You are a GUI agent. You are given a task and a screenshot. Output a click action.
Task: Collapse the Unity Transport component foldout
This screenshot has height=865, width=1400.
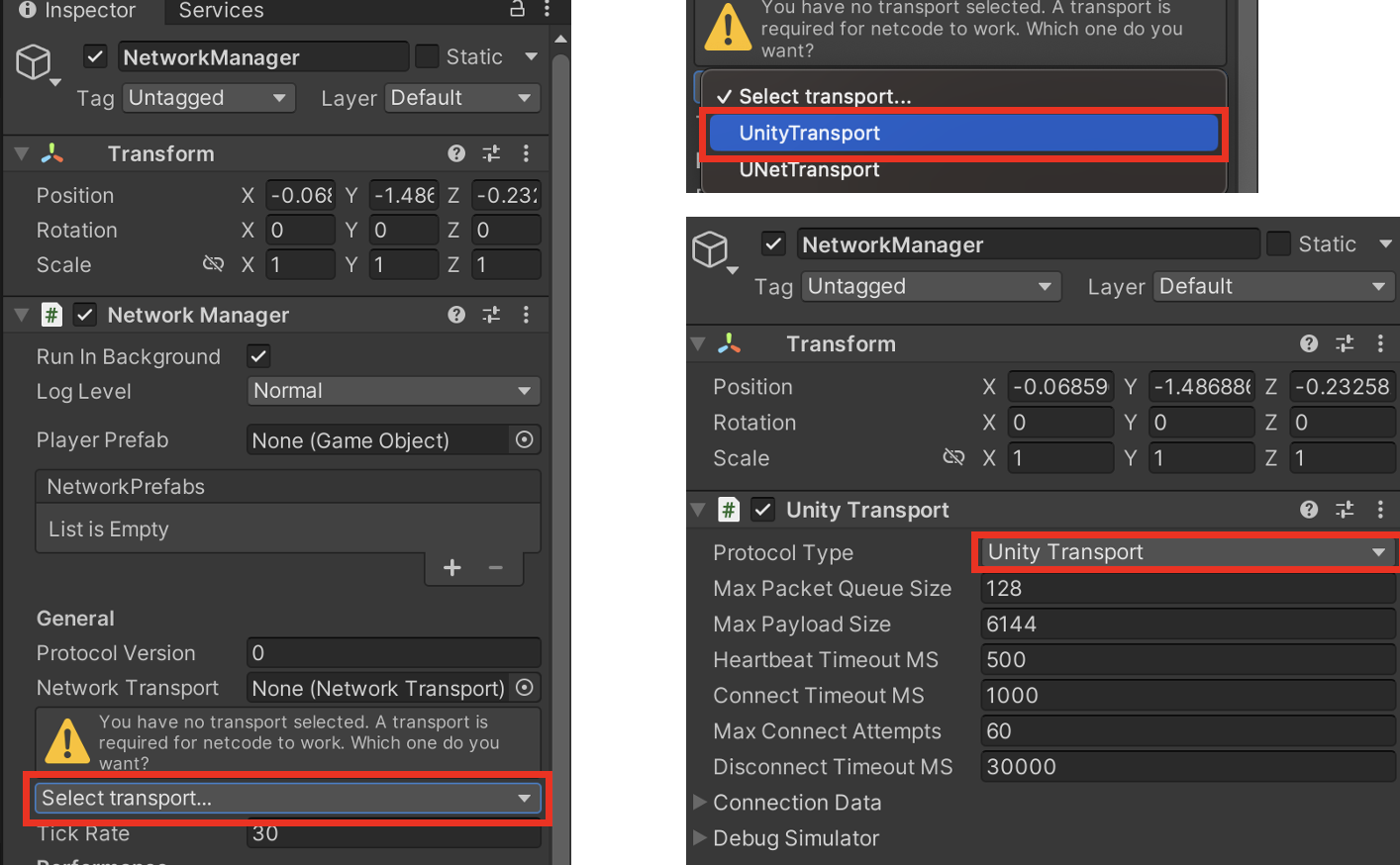[x=698, y=510]
